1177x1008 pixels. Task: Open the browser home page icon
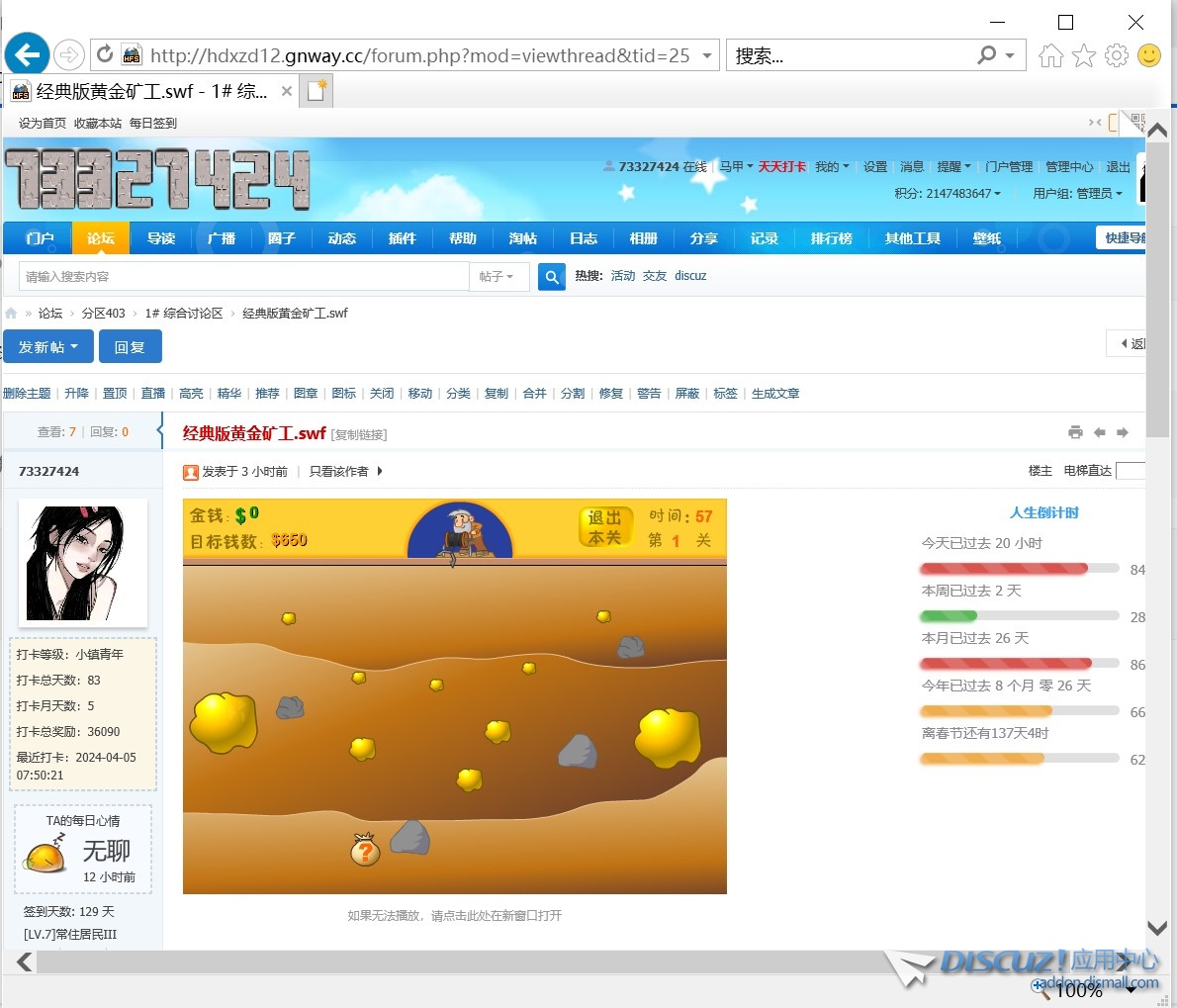pyautogui.click(x=1050, y=55)
